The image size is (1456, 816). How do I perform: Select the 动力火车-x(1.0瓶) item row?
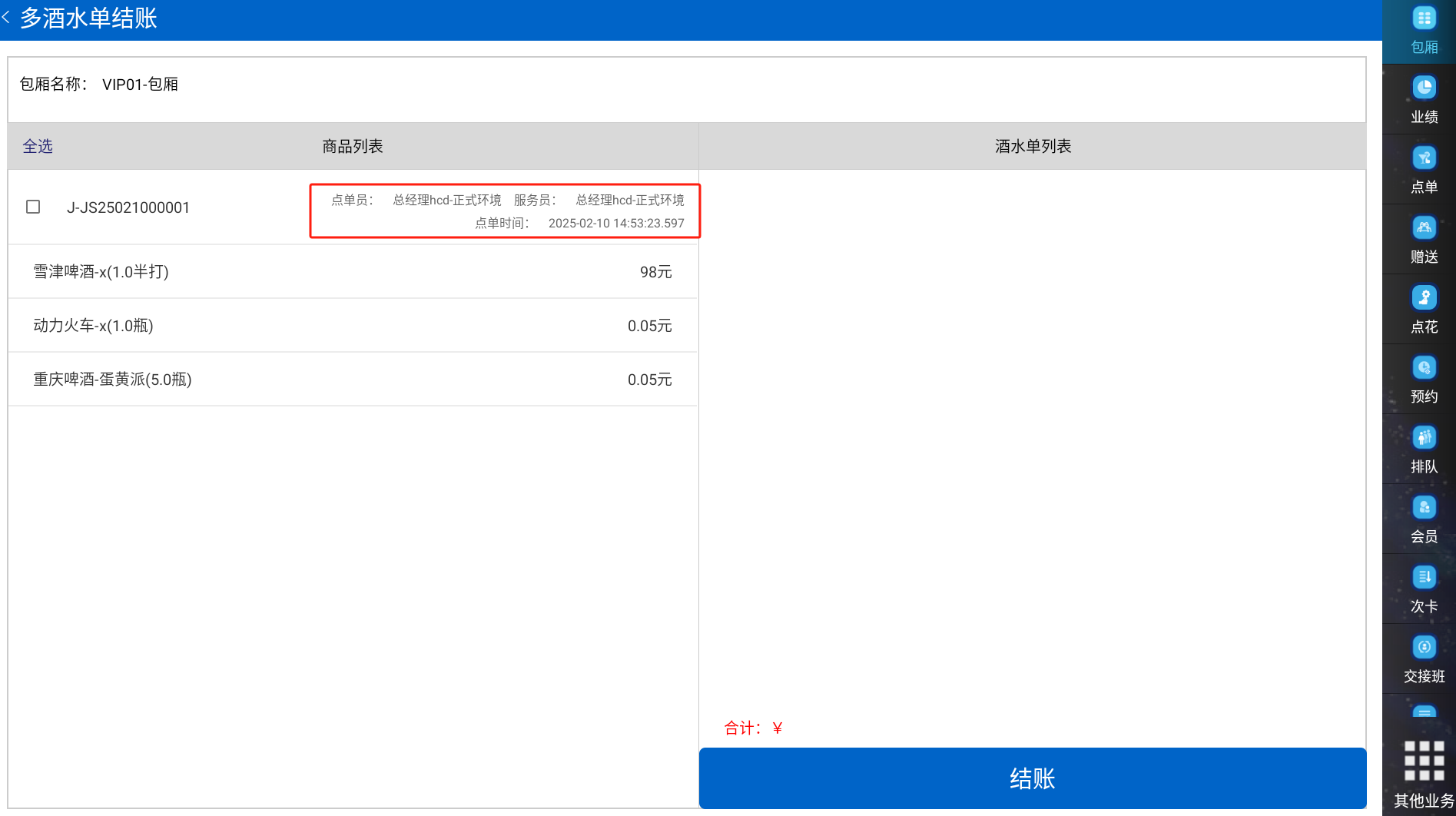click(353, 325)
